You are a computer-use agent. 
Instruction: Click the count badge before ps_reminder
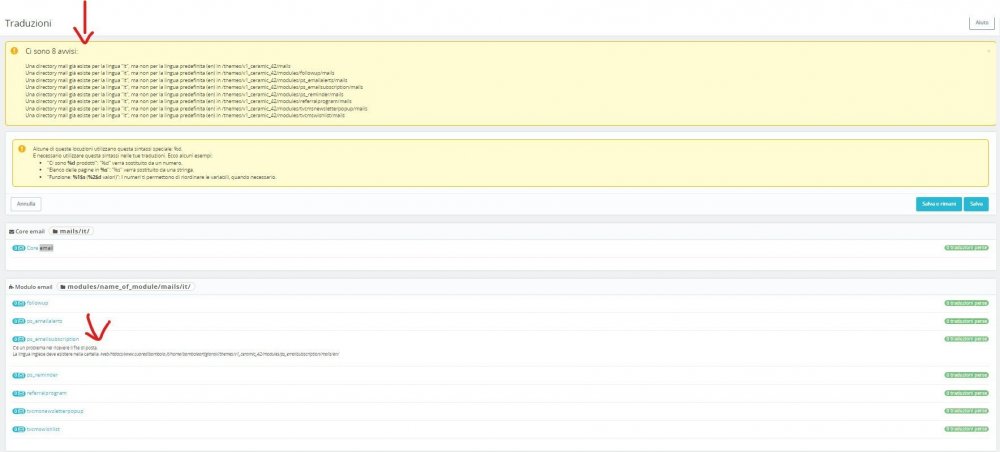point(19,375)
